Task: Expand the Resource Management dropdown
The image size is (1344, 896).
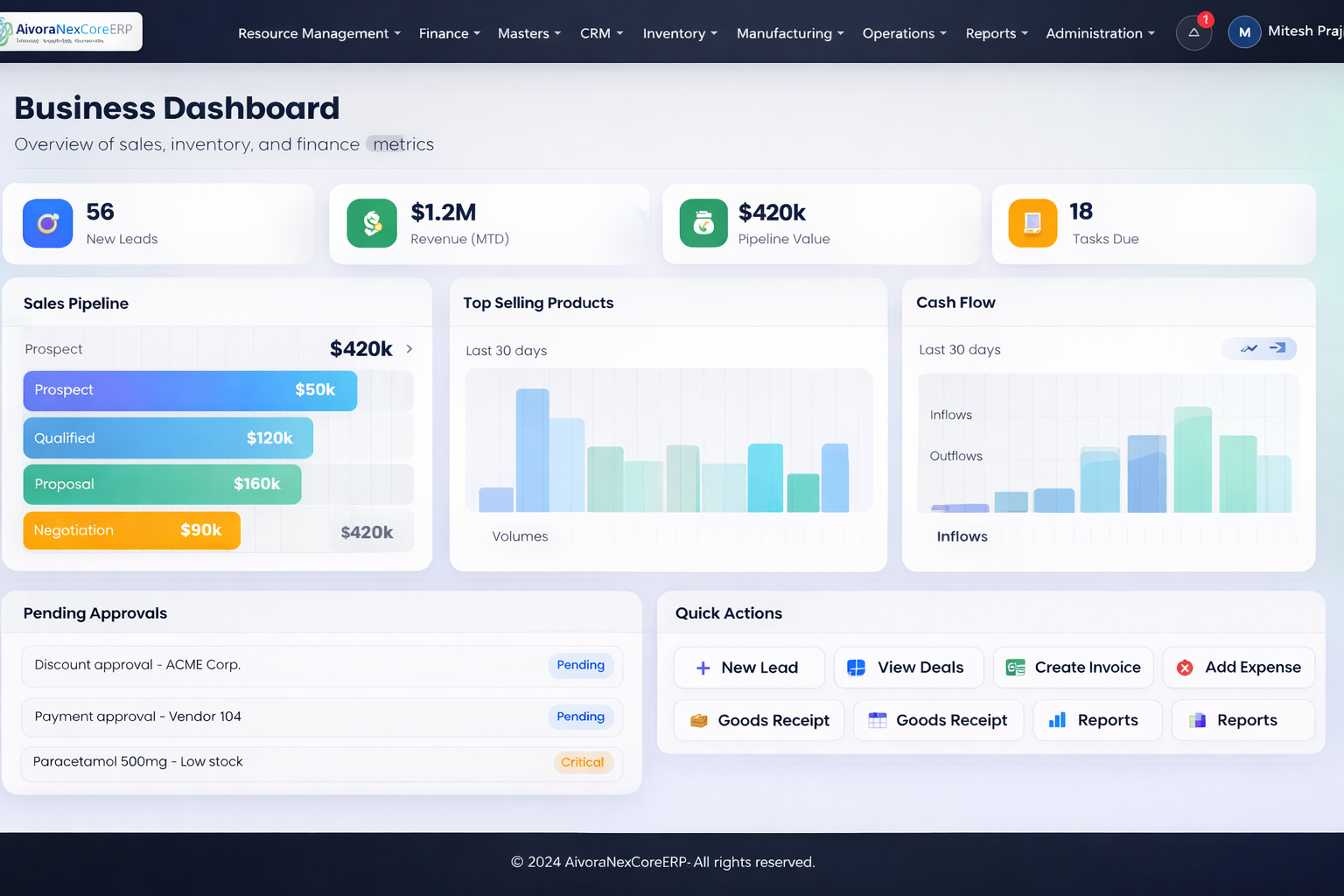Action: click(318, 33)
